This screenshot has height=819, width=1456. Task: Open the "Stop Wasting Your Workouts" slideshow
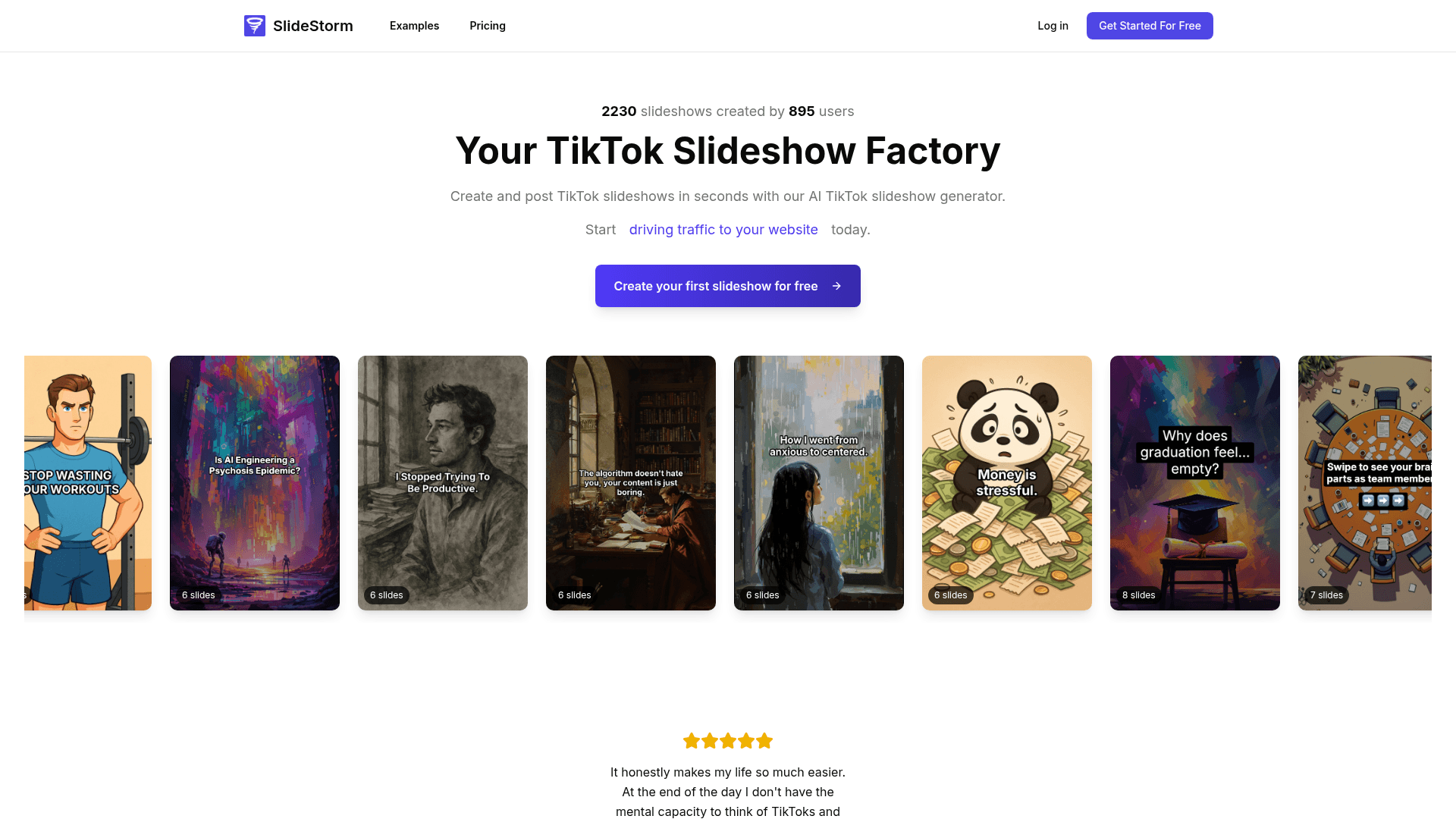pyautogui.click(x=88, y=483)
